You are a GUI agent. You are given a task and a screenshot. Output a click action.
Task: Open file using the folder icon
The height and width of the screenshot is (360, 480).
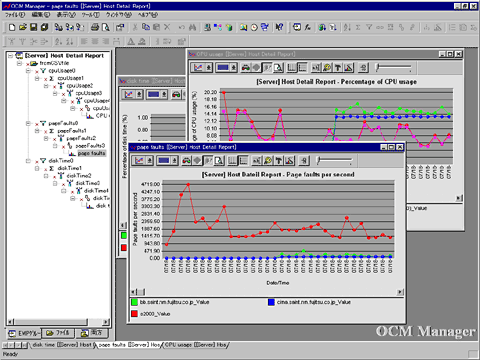tap(23, 27)
